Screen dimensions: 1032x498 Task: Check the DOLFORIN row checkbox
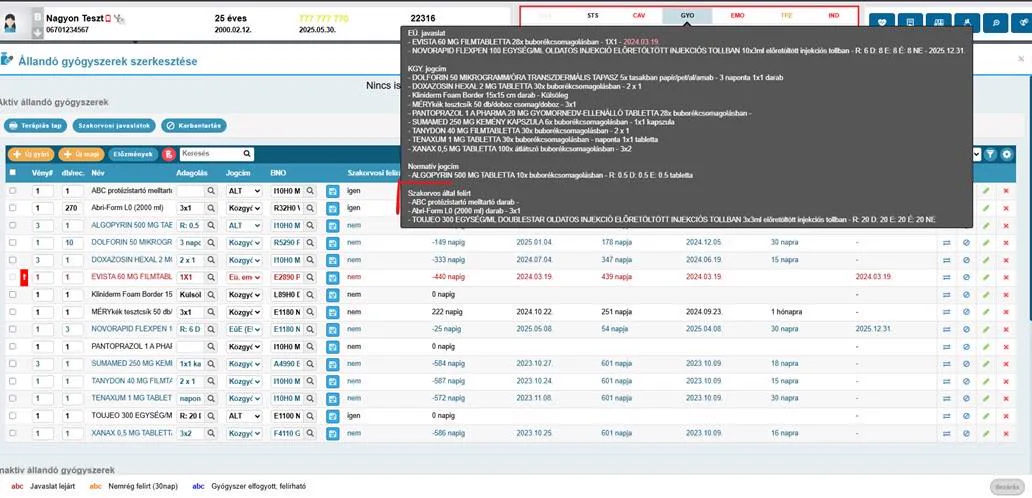[13, 243]
